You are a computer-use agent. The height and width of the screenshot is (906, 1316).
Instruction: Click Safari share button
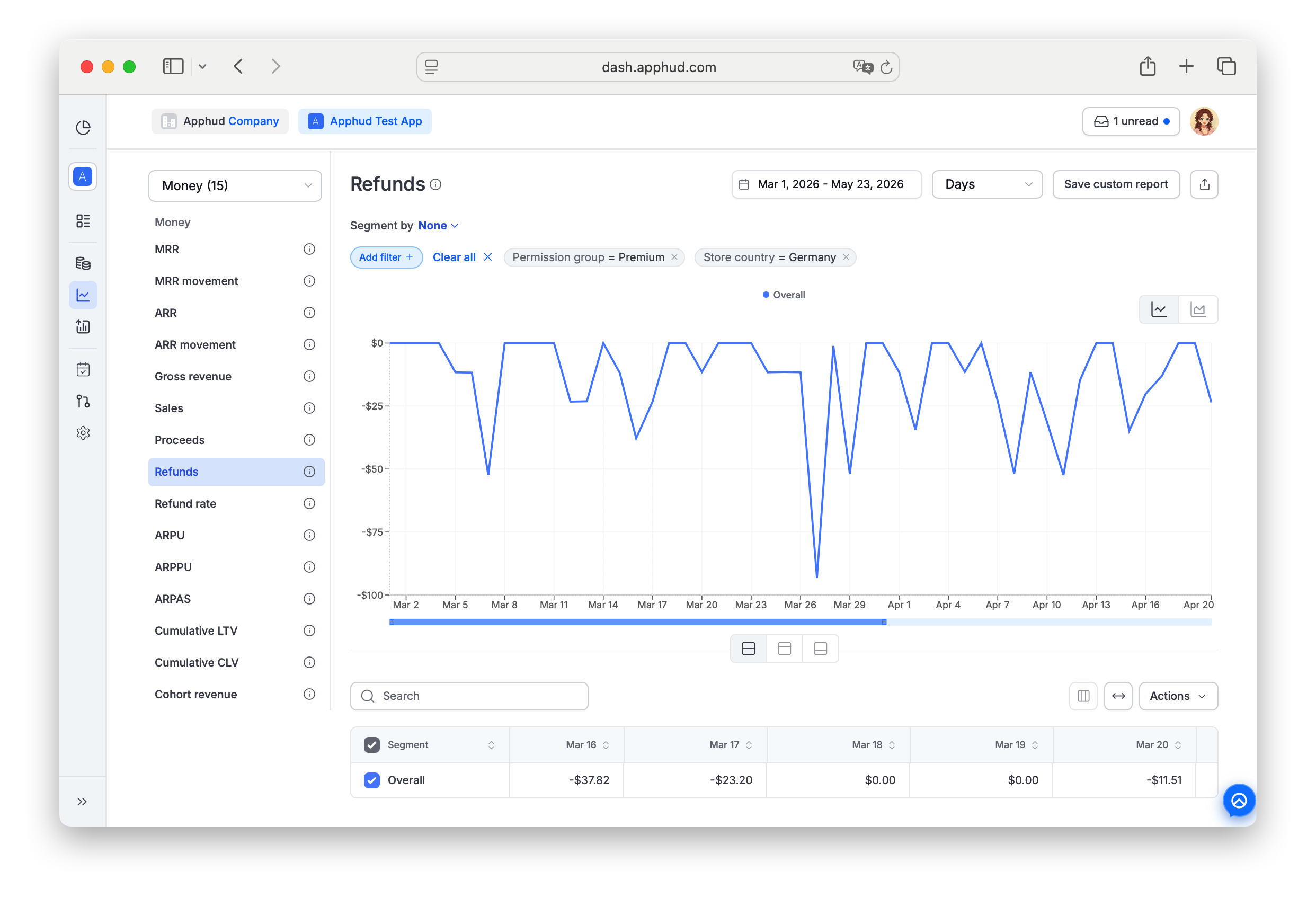[1148, 66]
